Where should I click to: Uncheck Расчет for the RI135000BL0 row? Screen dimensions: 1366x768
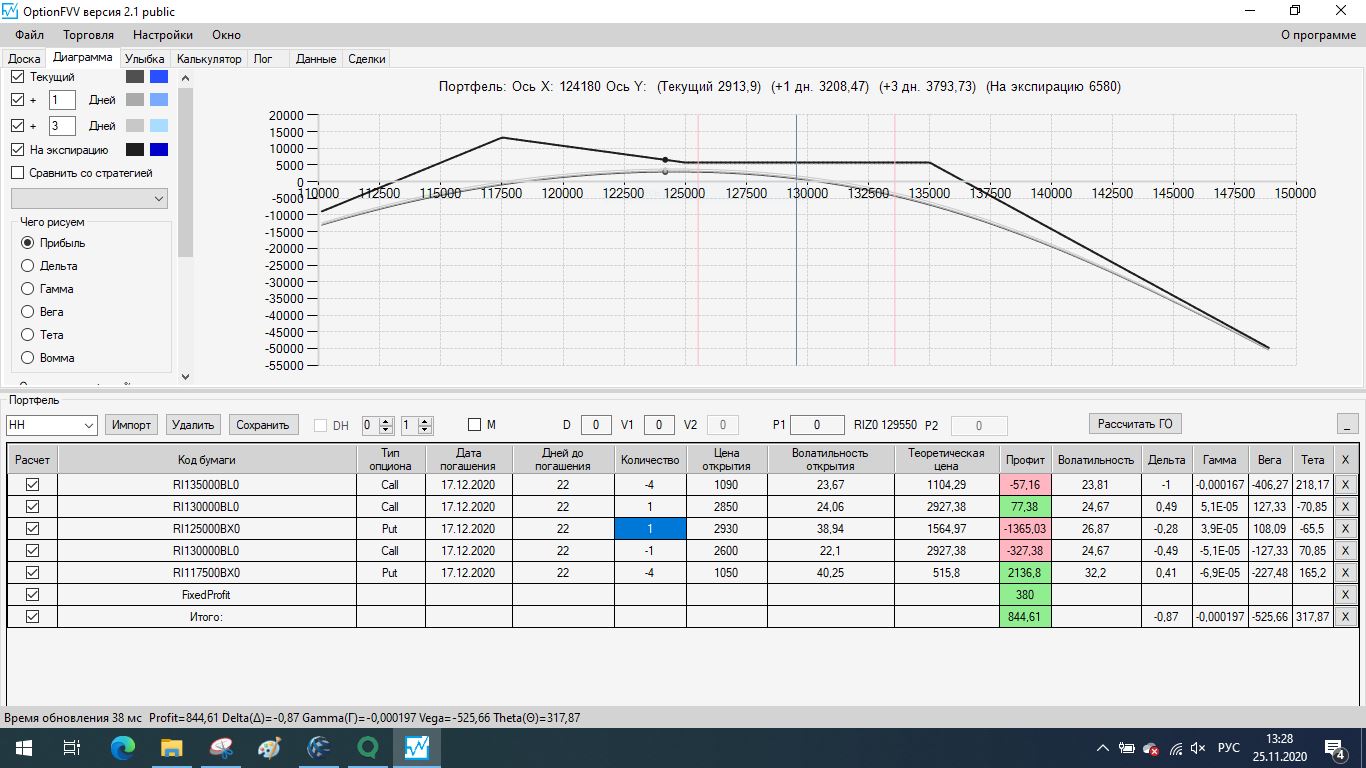pyautogui.click(x=32, y=484)
